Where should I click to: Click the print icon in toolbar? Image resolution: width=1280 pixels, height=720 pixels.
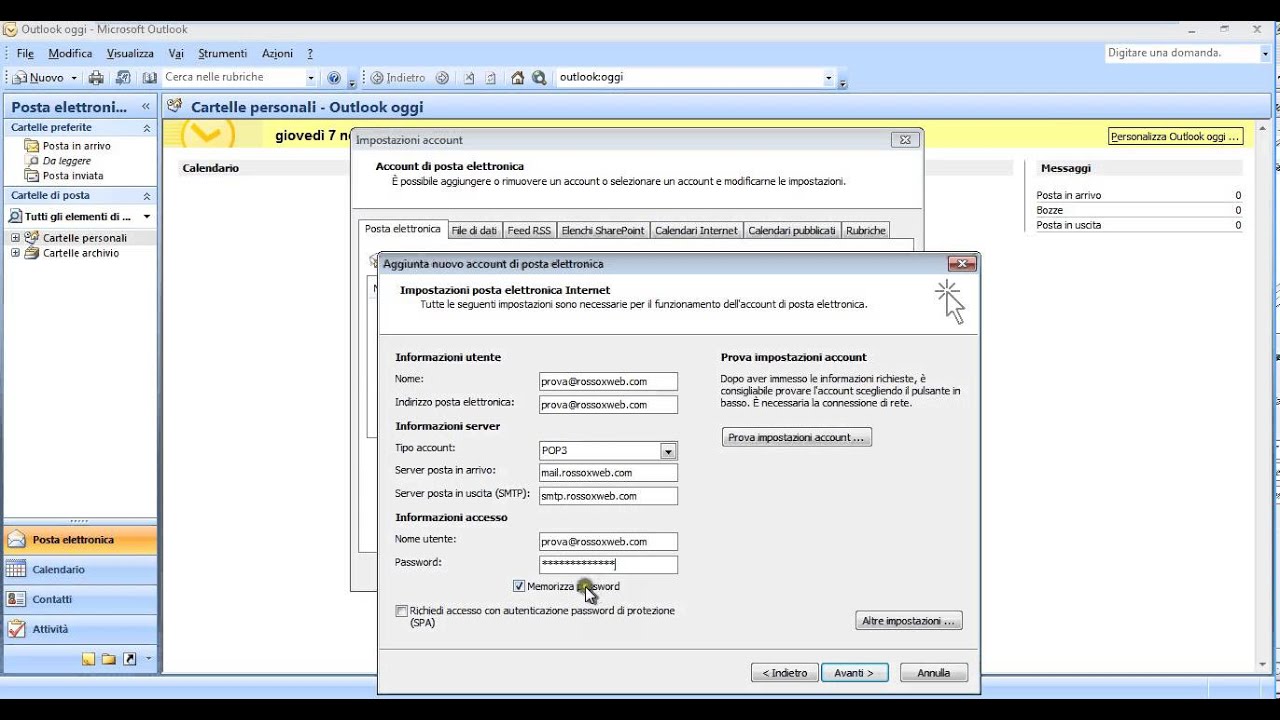point(96,78)
